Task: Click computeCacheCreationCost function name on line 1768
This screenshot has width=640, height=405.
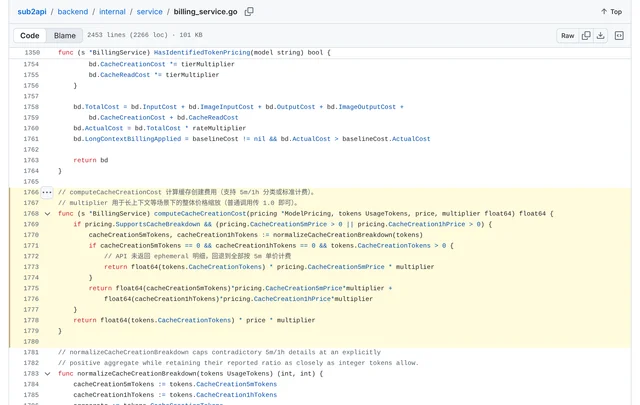Action: coord(200,214)
